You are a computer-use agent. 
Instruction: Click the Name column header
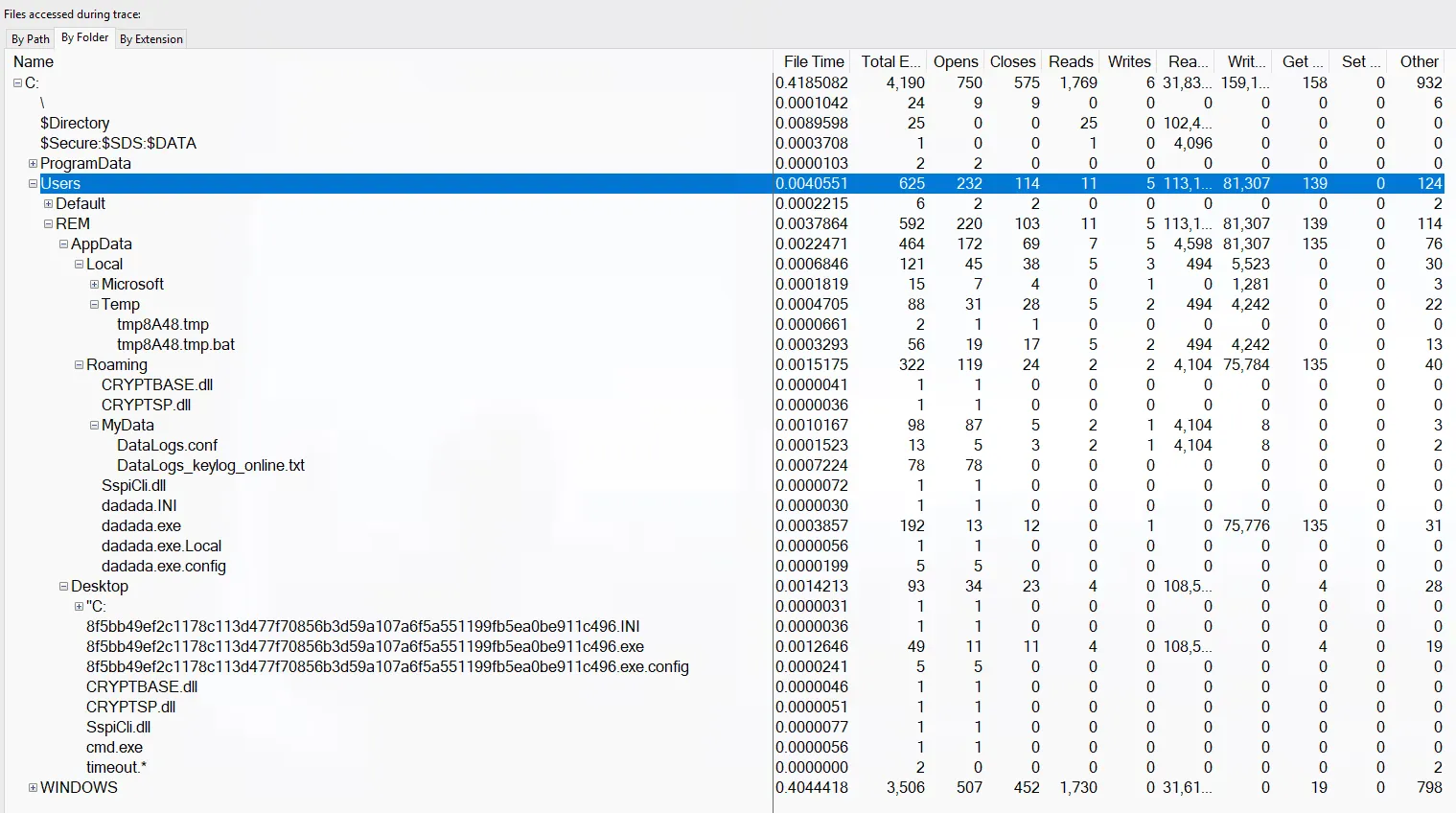click(34, 61)
